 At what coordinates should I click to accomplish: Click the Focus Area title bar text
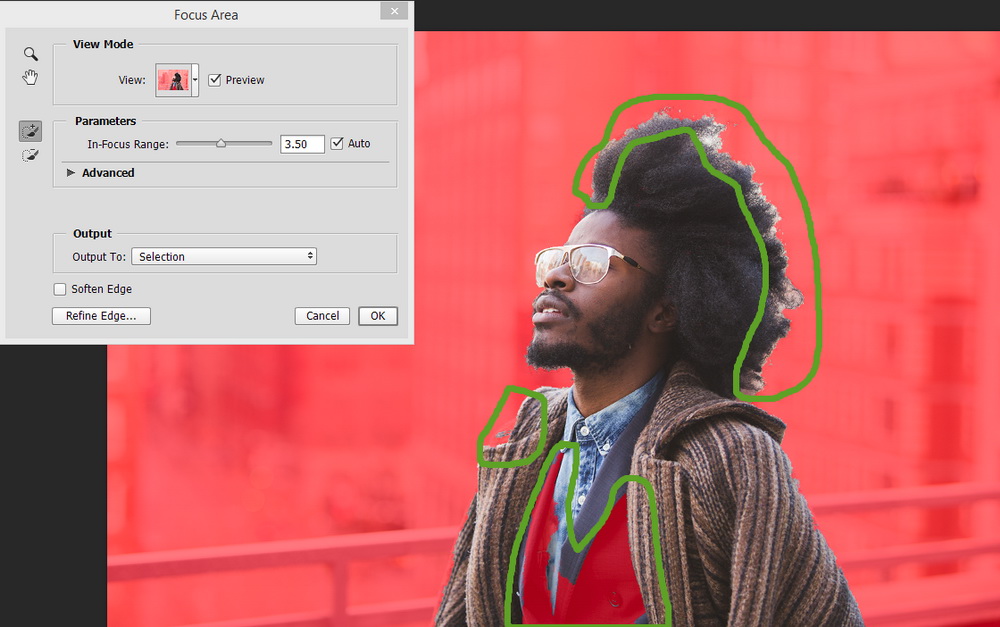(206, 15)
